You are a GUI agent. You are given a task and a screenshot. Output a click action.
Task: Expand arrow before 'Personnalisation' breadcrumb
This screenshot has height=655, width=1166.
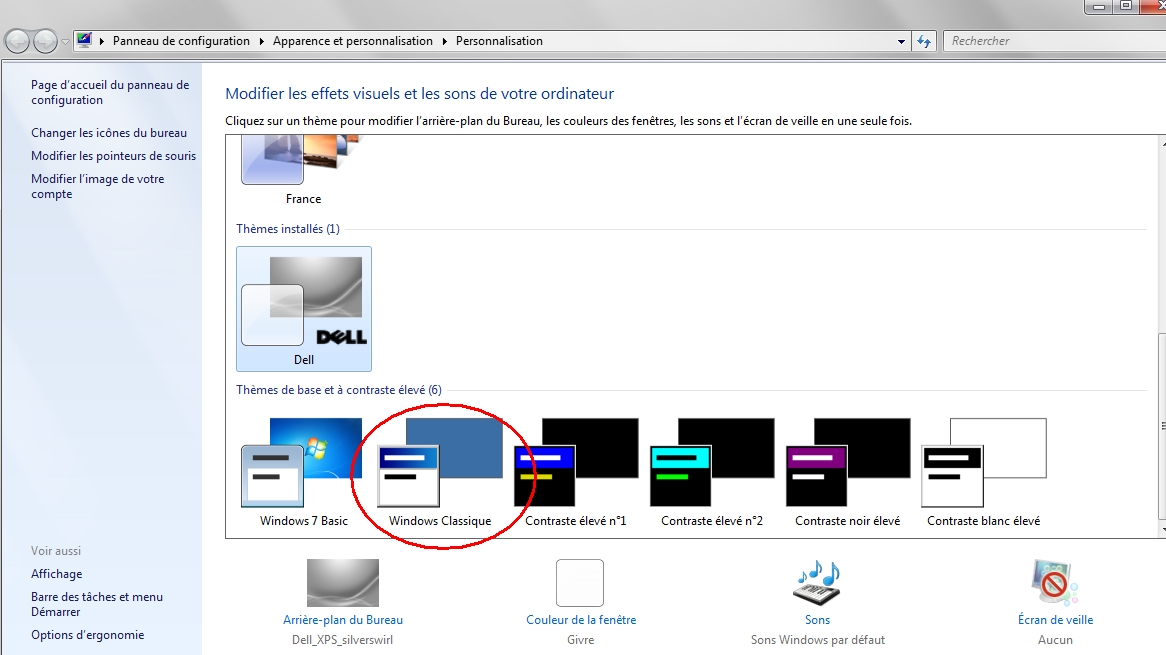[x=445, y=41]
